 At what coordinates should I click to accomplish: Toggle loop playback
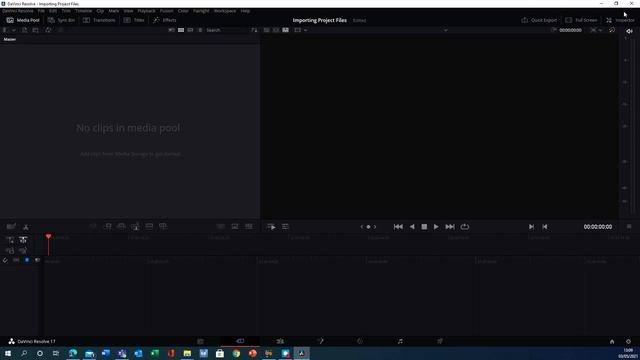tap(464, 227)
